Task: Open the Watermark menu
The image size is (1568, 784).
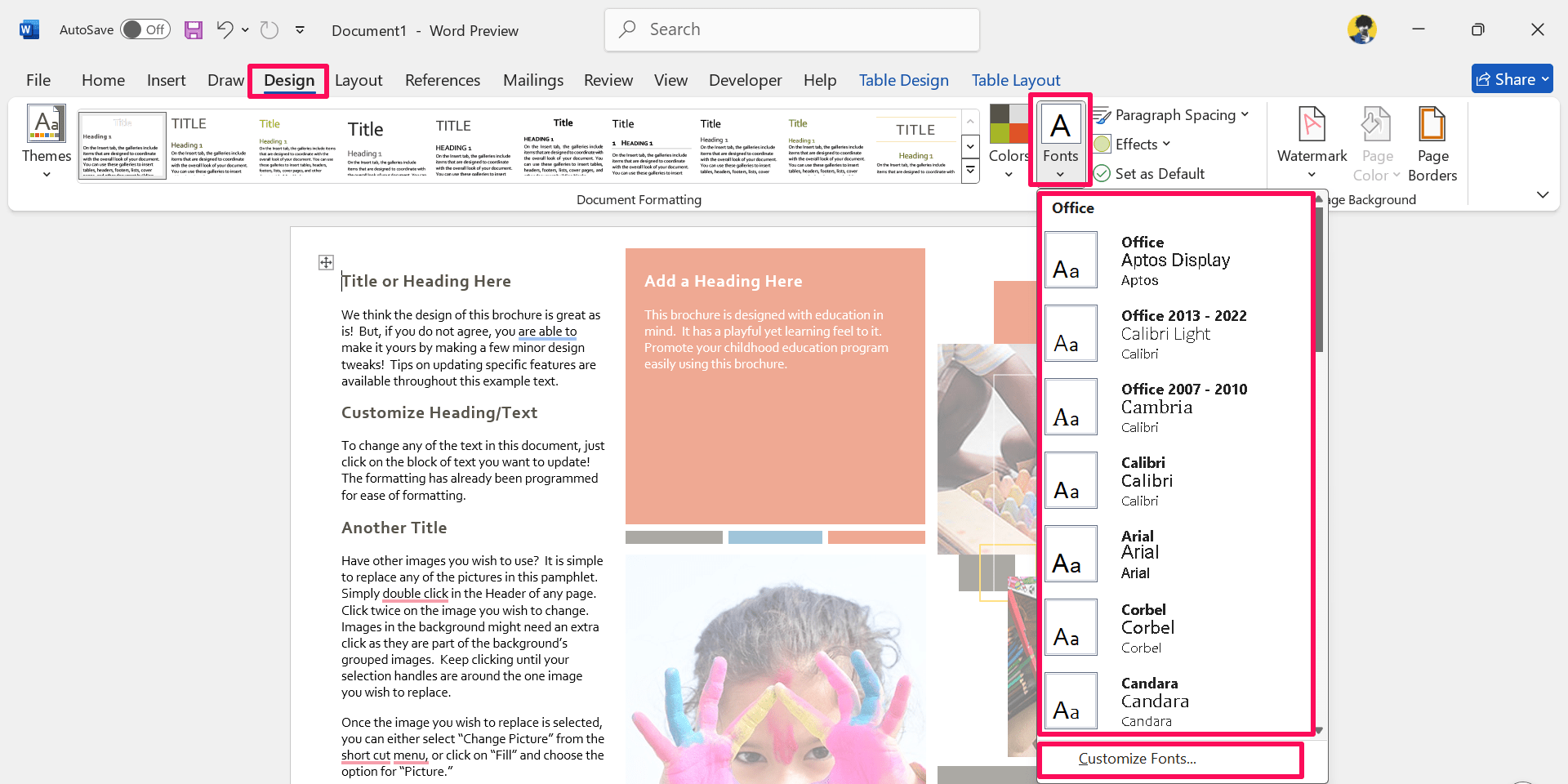Action: coord(1312,141)
